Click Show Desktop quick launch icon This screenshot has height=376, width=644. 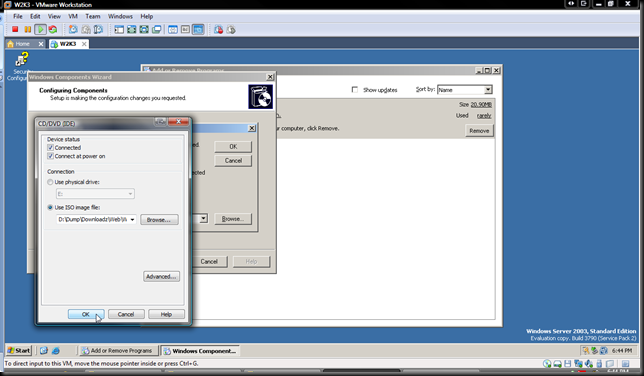(44, 351)
